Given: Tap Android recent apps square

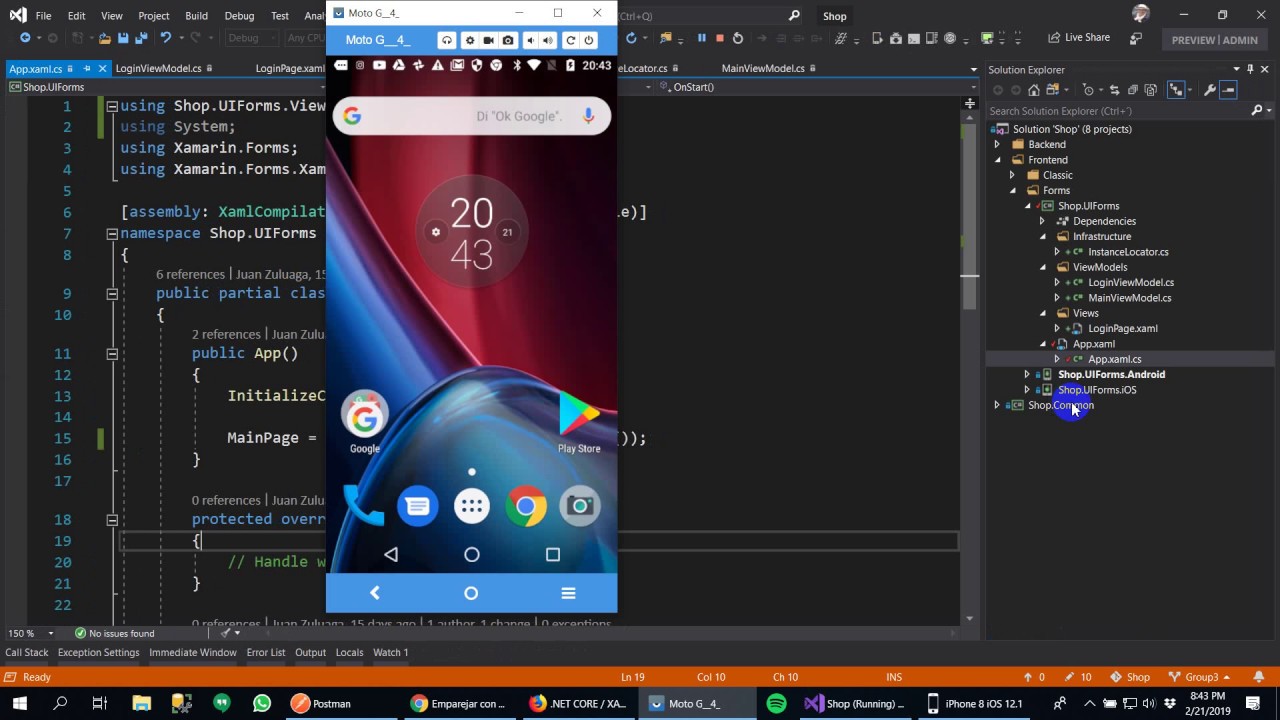Looking at the screenshot, I should click(x=553, y=554).
